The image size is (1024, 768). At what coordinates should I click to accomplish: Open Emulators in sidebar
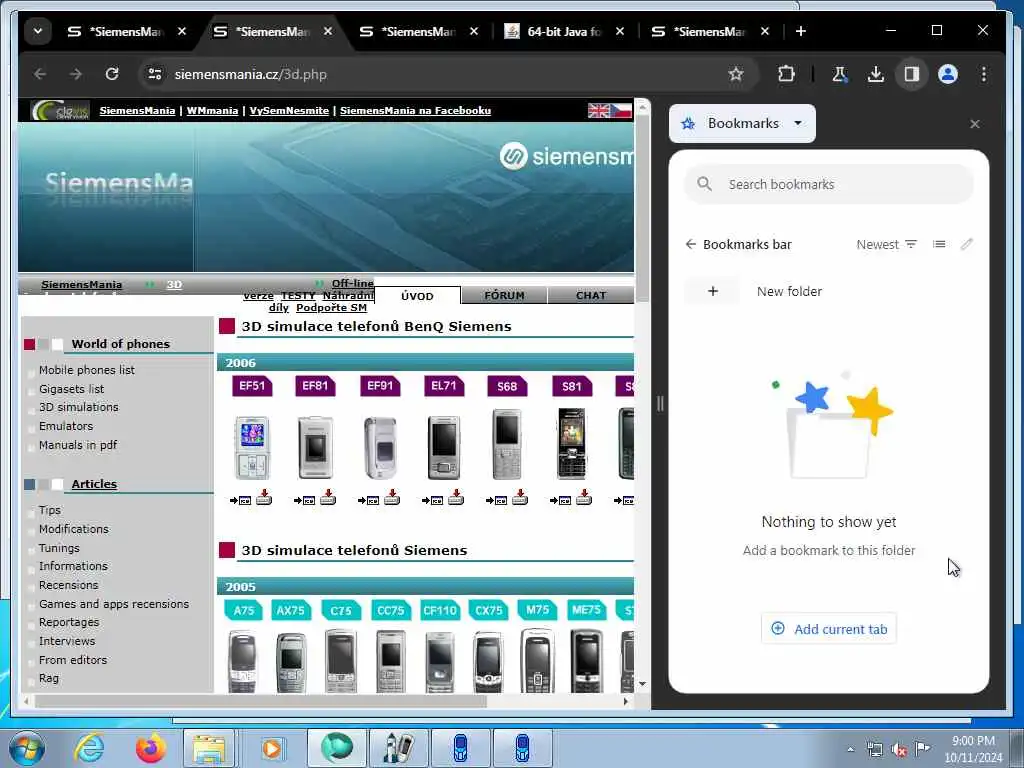click(x=66, y=426)
